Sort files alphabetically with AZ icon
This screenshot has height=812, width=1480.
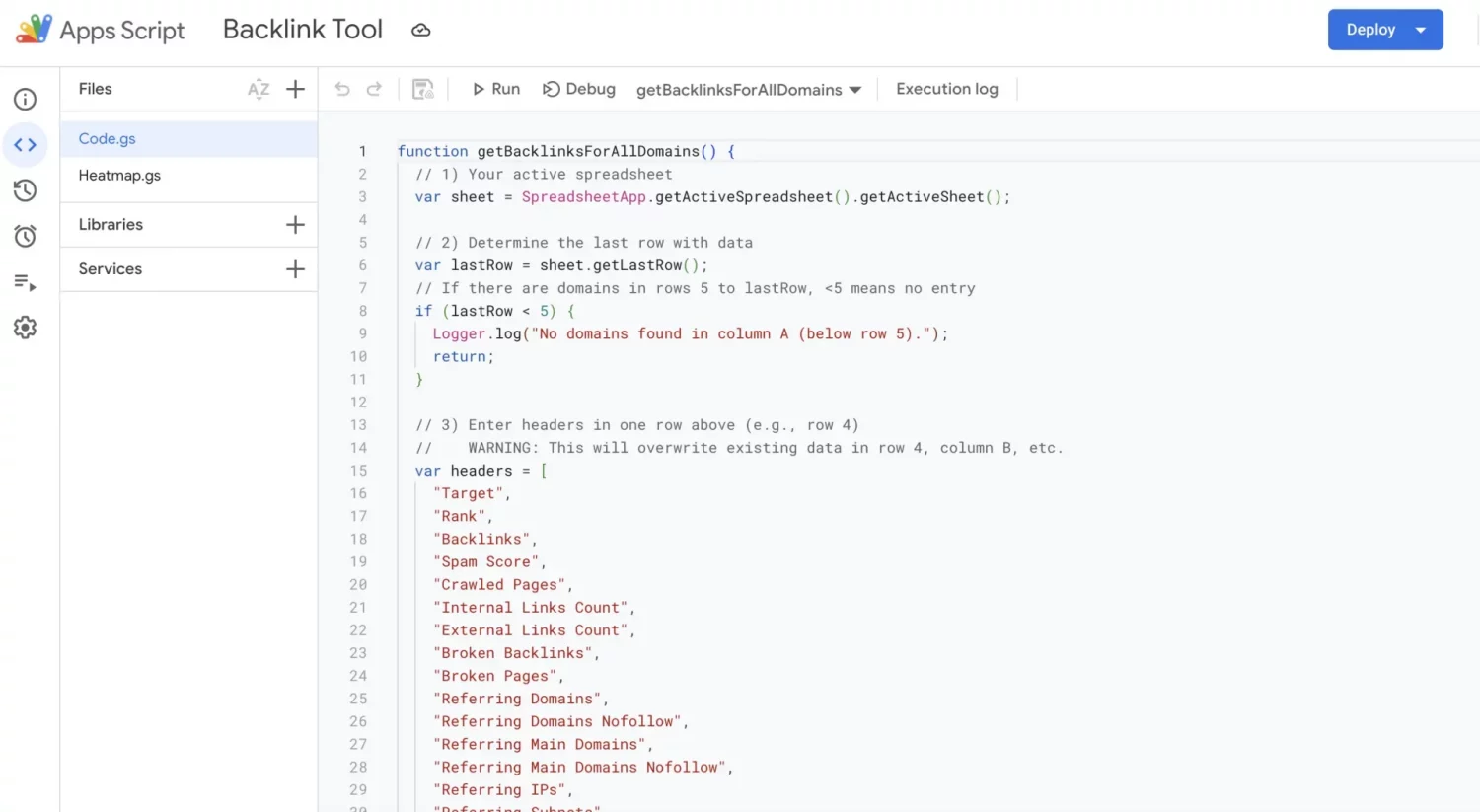259,89
